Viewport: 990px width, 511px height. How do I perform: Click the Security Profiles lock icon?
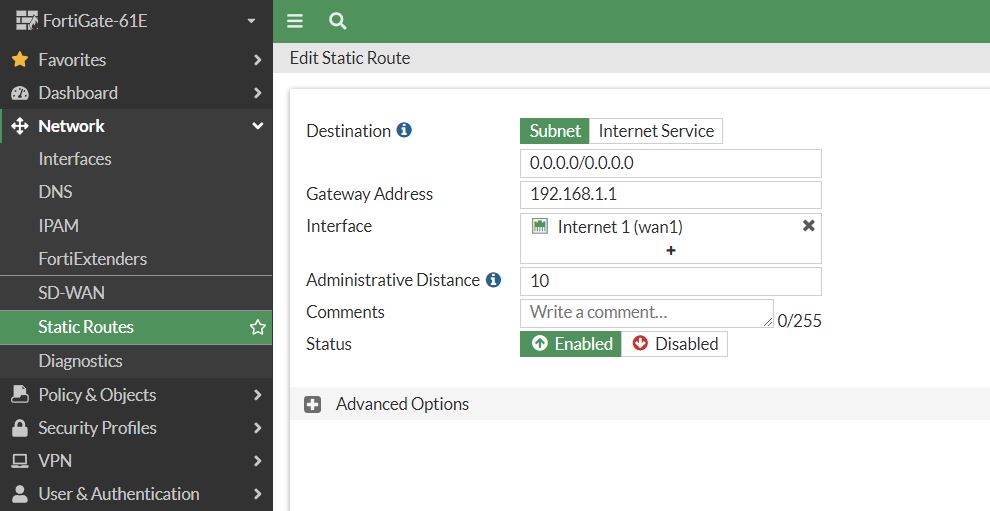[20, 428]
